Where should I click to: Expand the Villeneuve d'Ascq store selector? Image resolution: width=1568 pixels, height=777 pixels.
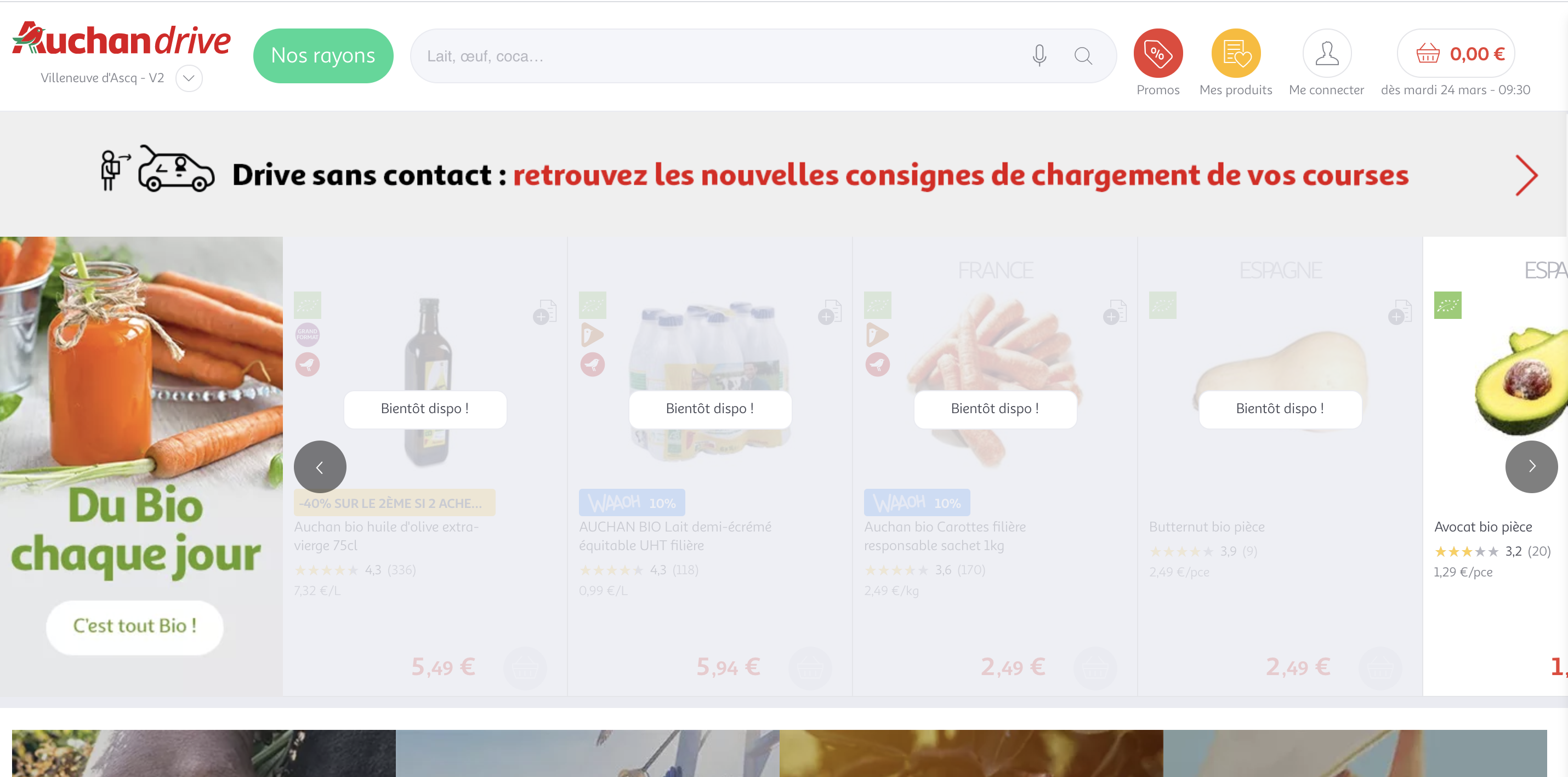click(189, 78)
